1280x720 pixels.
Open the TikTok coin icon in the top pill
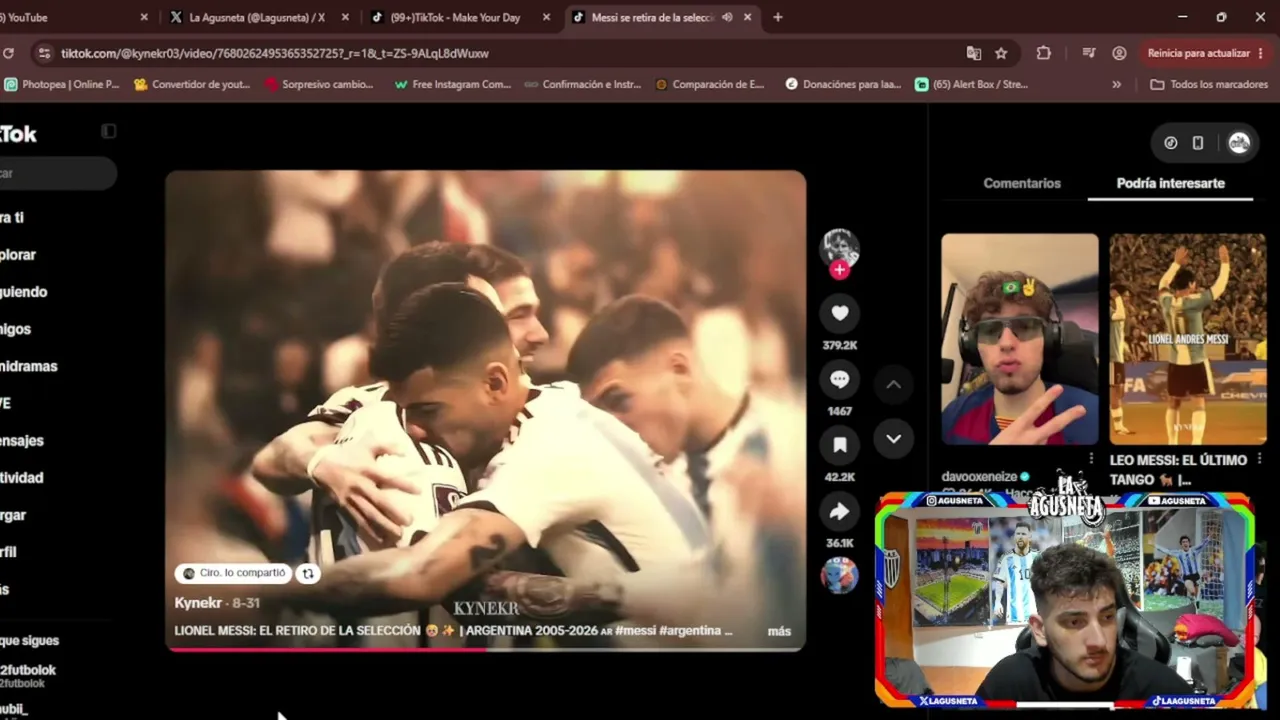click(x=1170, y=143)
